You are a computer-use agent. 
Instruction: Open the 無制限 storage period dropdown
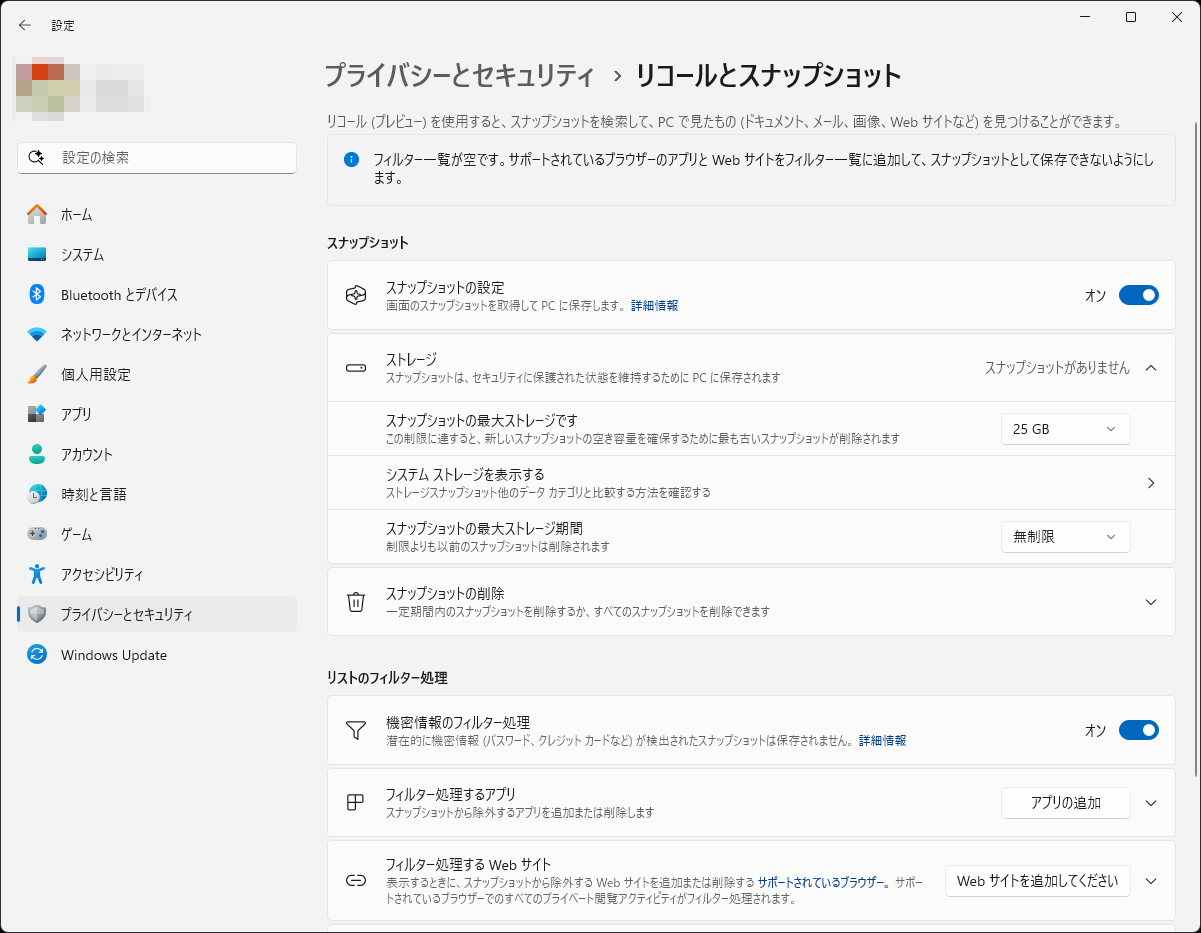tap(1065, 536)
